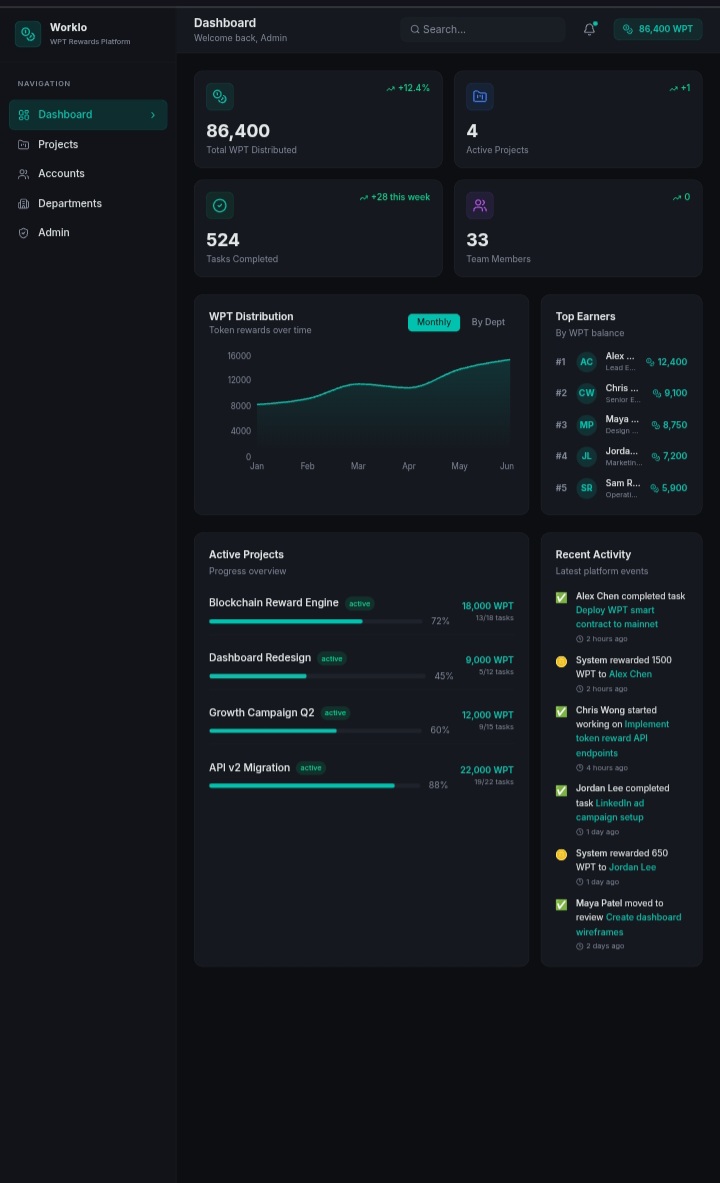This screenshot has height=1183, width=720.
Task: Open Implement token reward API endpoints link
Action: click(x=622, y=739)
